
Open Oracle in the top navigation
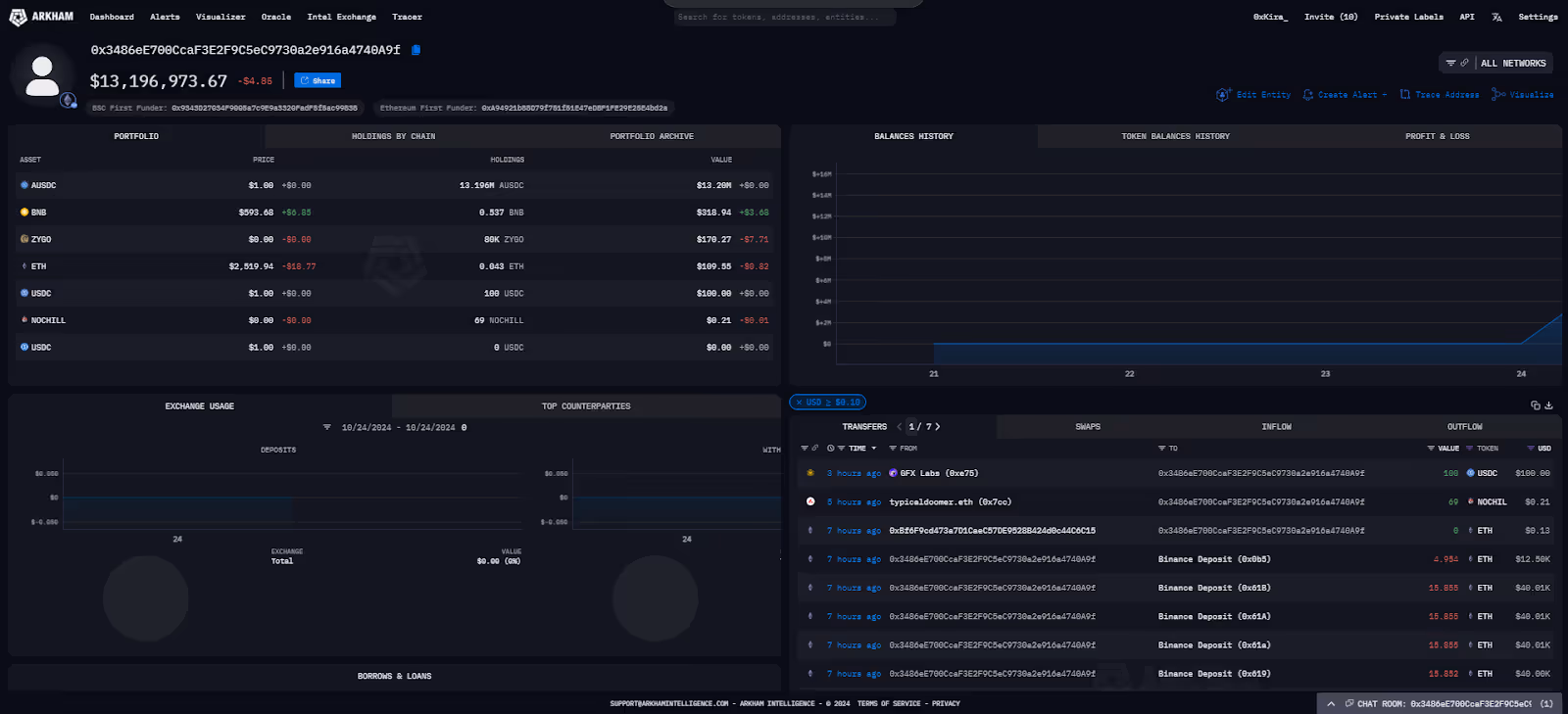coord(276,17)
